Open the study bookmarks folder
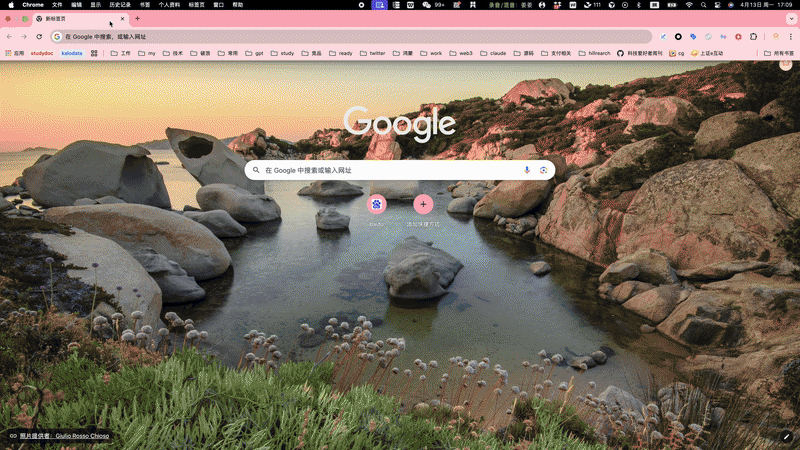The height and width of the screenshot is (450, 800). 282,53
